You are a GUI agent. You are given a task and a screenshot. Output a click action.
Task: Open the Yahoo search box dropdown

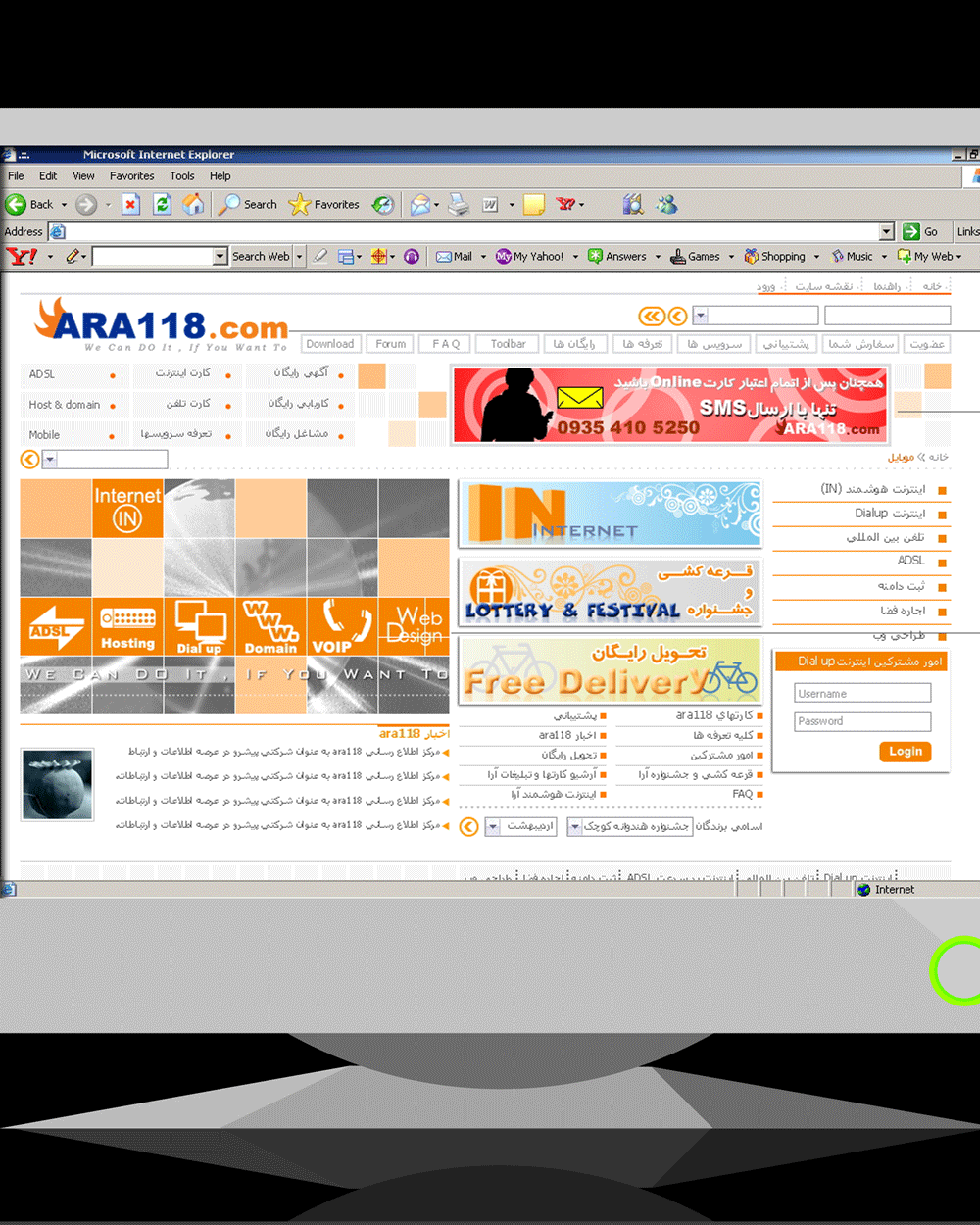click(220, 257)
